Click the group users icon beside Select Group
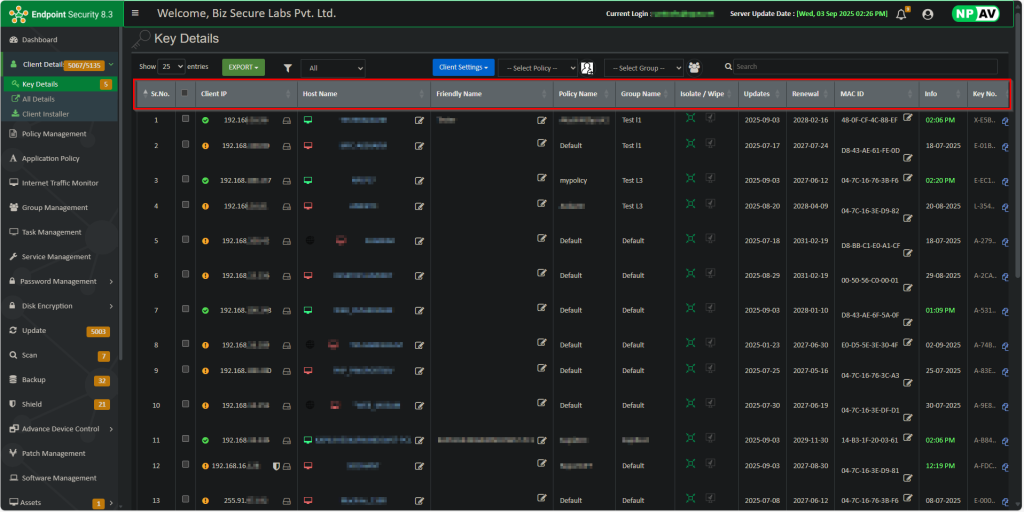Image resolution: width=1024 pixels, height=512 pixels. pos(694,67)
